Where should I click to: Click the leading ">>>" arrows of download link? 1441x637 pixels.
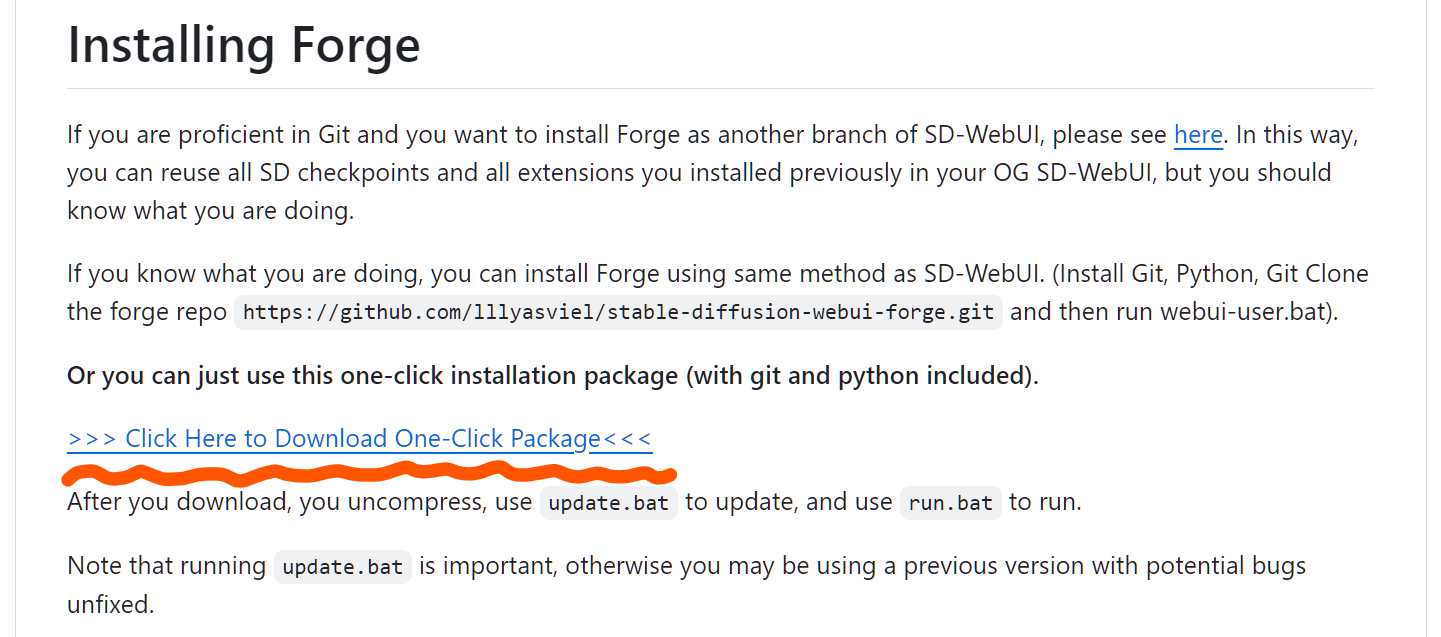coord(93,439)
